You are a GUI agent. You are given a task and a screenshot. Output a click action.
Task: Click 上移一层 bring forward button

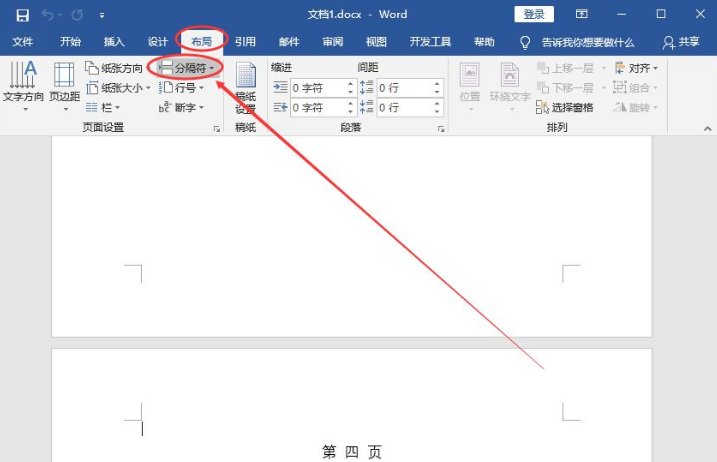click(x=566, y=68)
